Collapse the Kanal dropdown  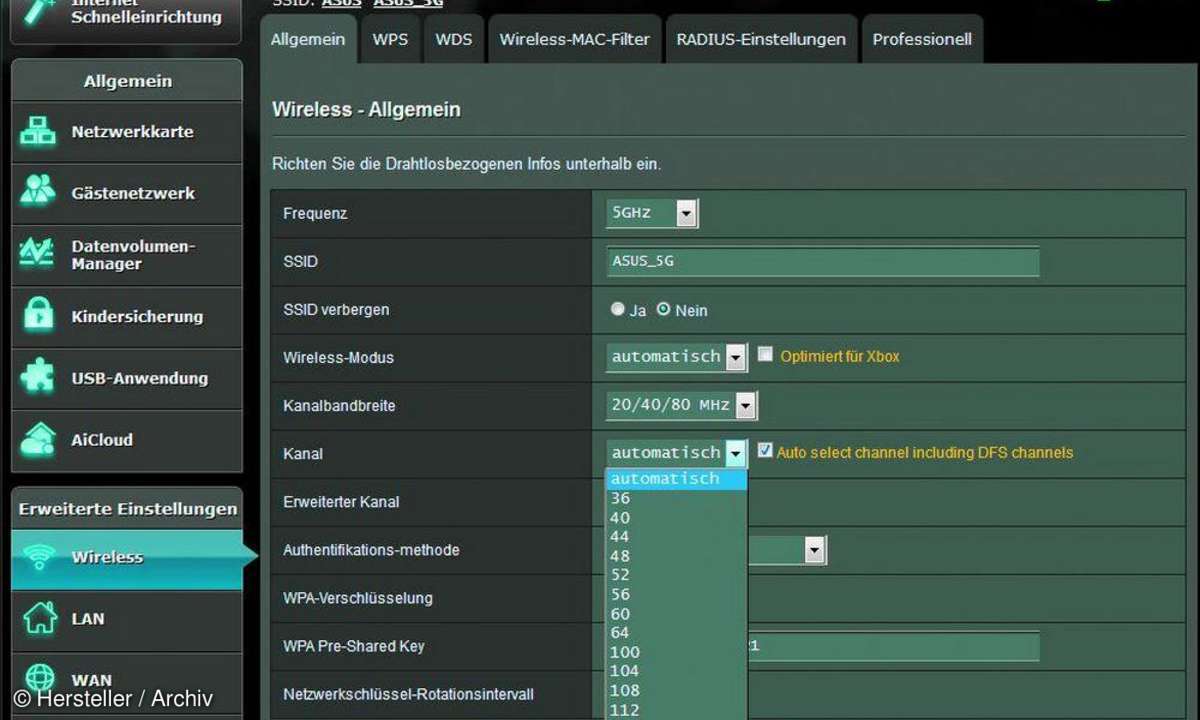[x=736, y=453]
